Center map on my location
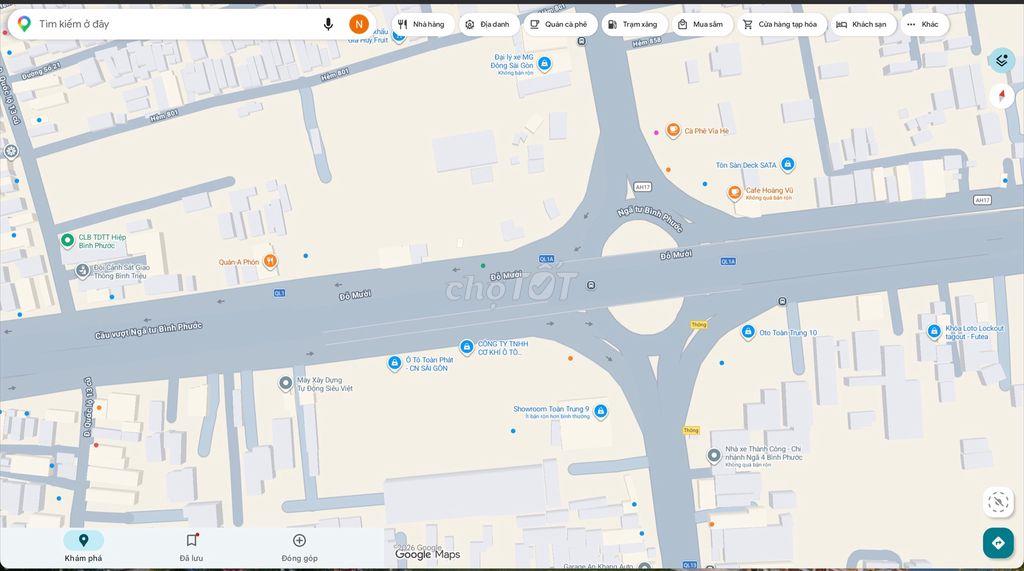The height and width of the screenshot is (571, 1024). (998, 502)
